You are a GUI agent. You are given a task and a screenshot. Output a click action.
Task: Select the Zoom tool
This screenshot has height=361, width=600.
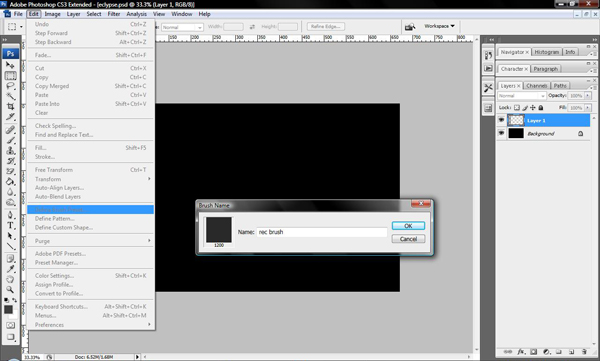[10, 289]
